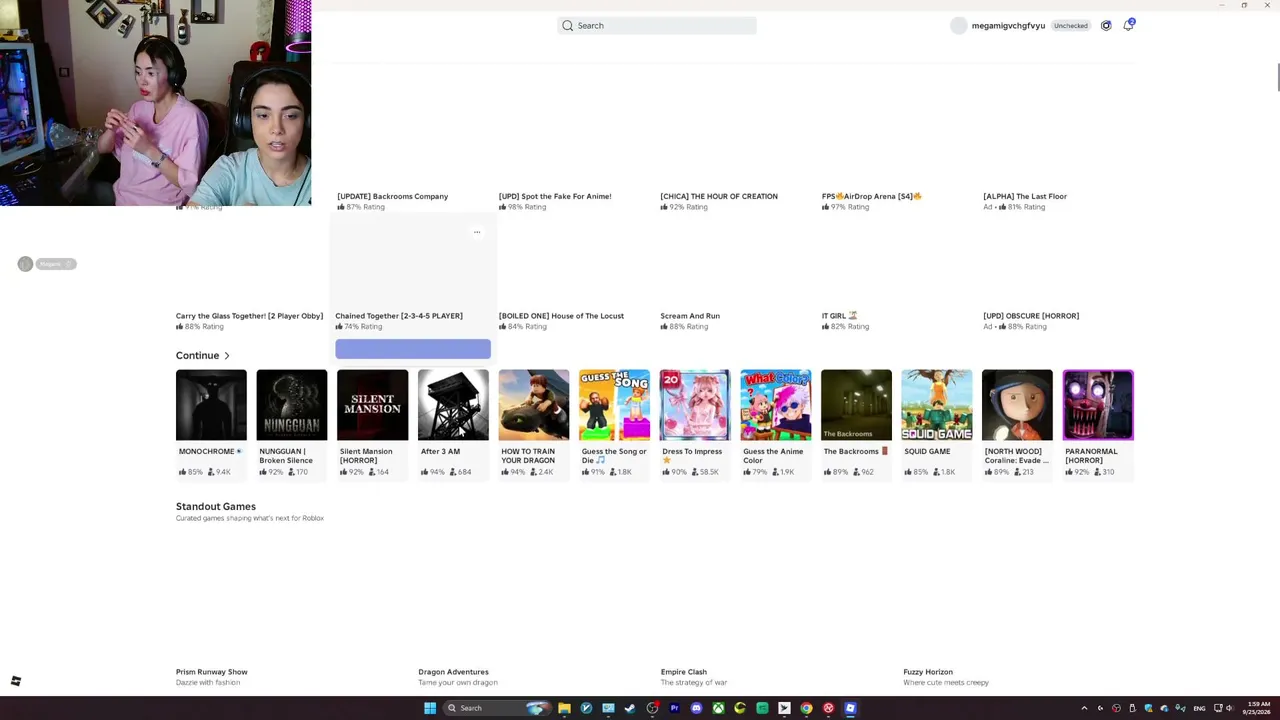This screenshot has width=1280, height=720.
Task: Open [CHICA] THE HOUR OF CREATION title
Action: [719, 196]
